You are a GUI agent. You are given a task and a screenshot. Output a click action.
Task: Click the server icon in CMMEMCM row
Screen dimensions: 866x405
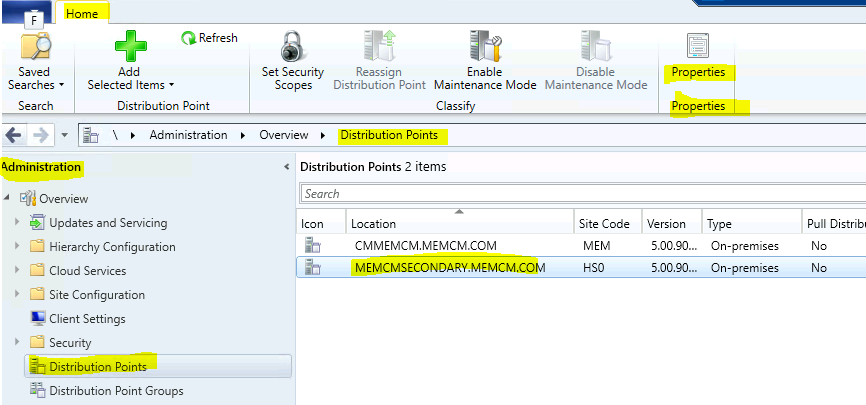[x=313, y=245]
